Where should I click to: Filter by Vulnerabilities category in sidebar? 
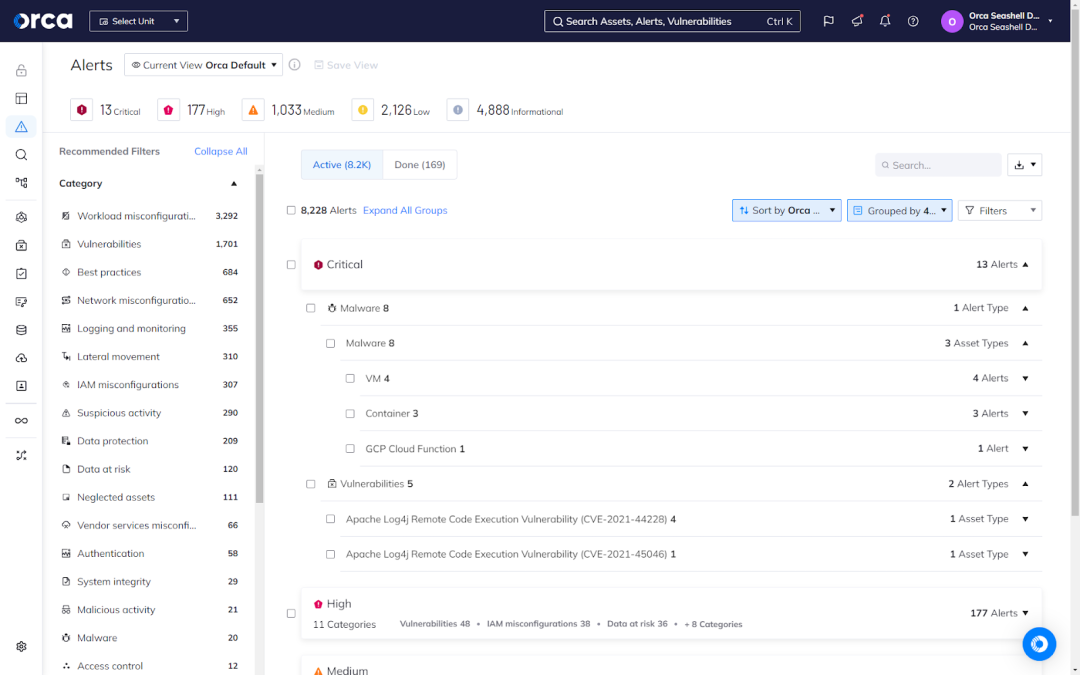pos(149,244)
